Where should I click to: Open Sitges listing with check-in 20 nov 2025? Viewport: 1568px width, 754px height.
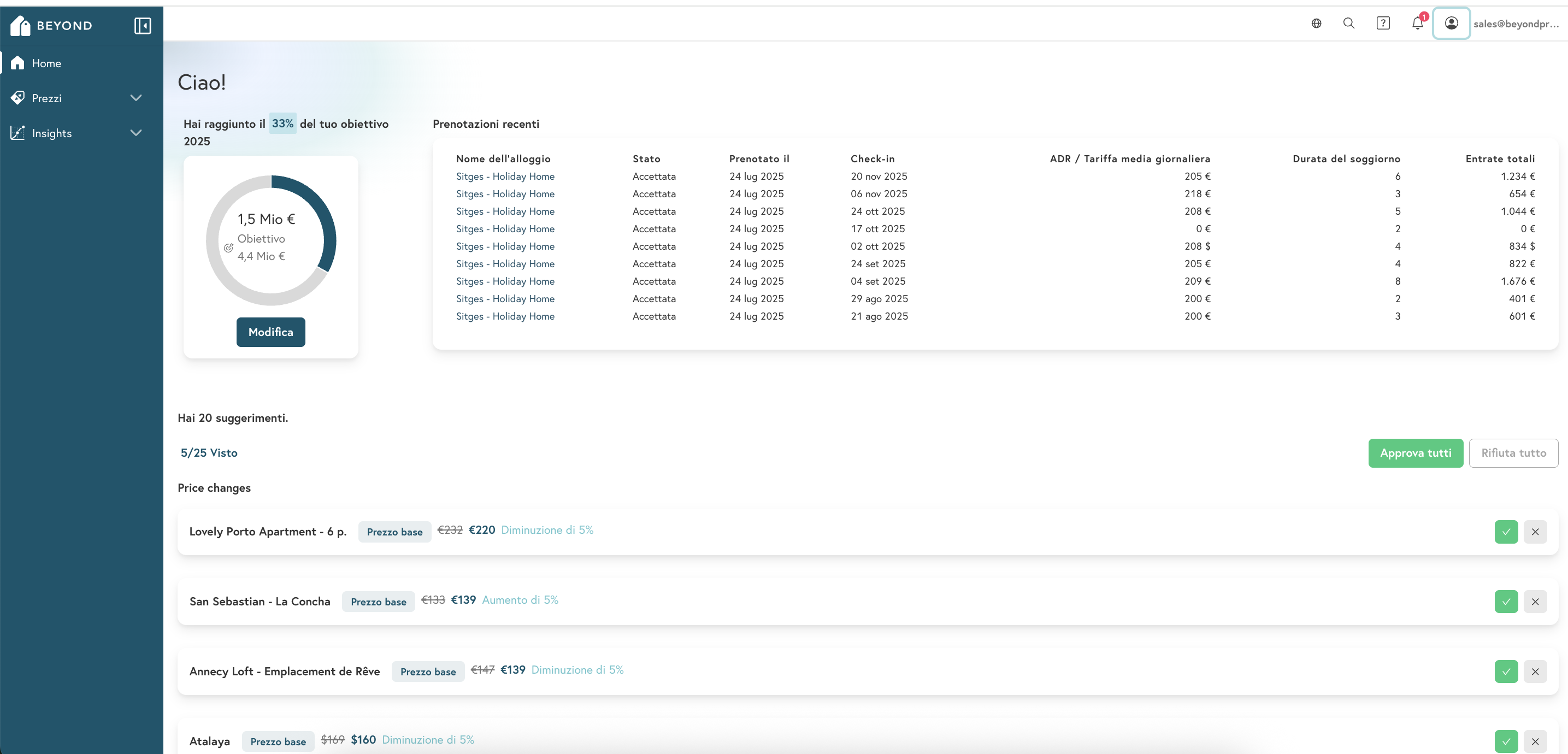pyautogui.click(x=505, y=176)
